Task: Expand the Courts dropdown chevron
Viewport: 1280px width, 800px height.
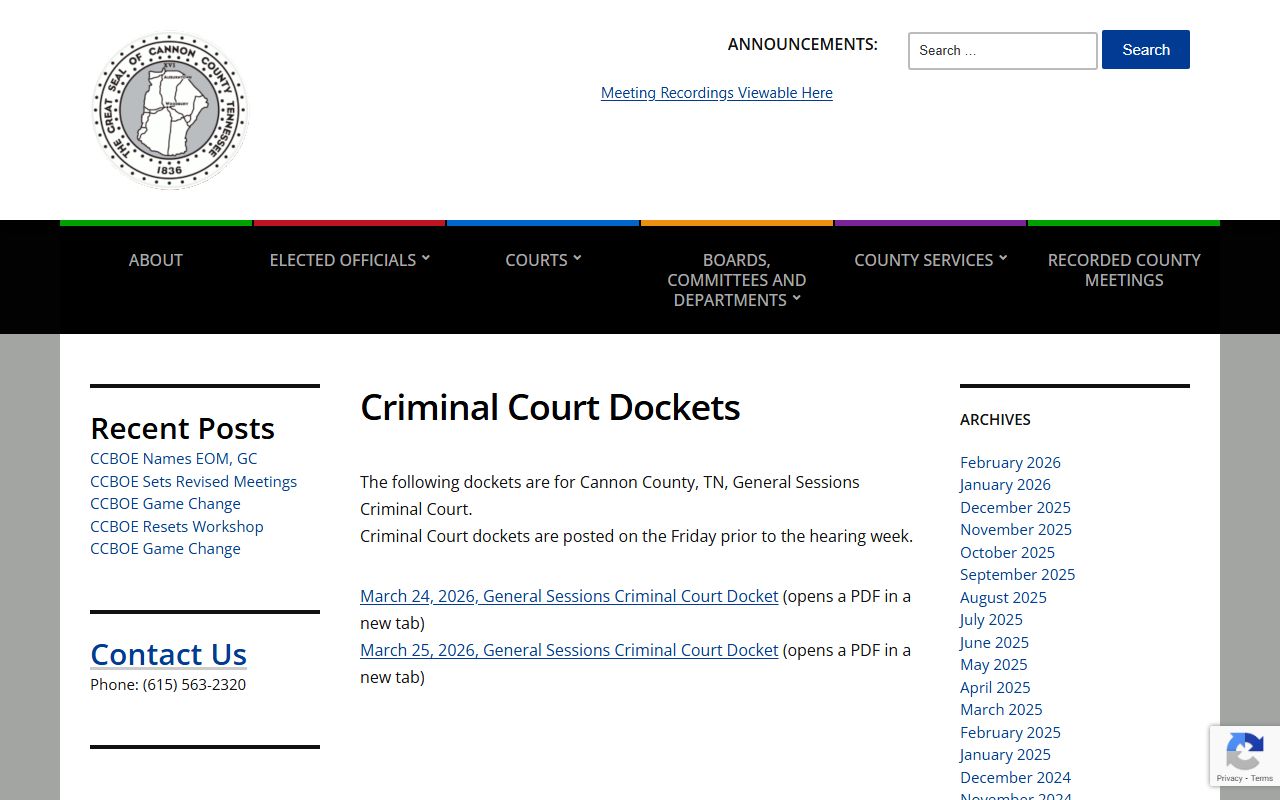Action: pos(577,258)
